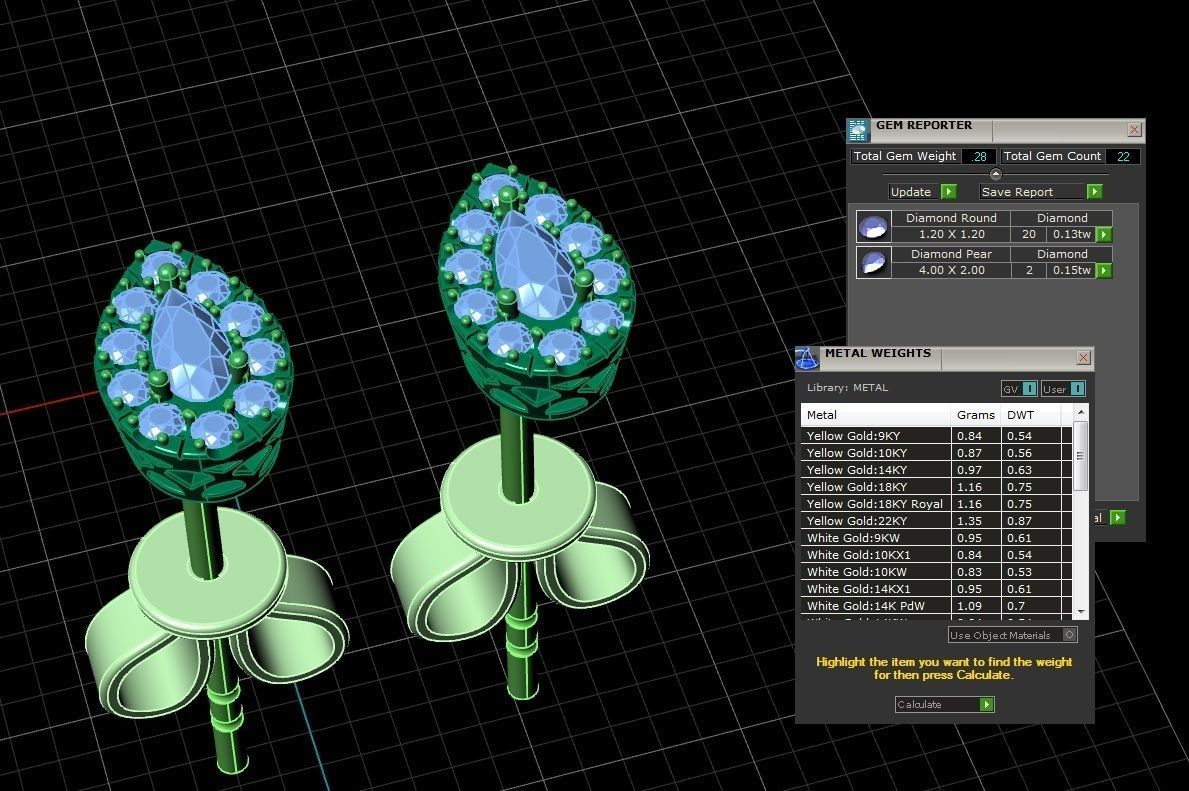Click the green arrow next to Save Report

(x=1094, y=192)
